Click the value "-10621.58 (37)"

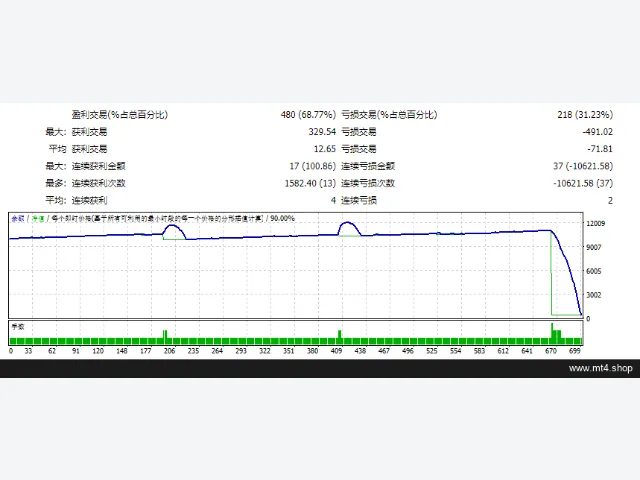pyautogui.click(x=583, y=183)
